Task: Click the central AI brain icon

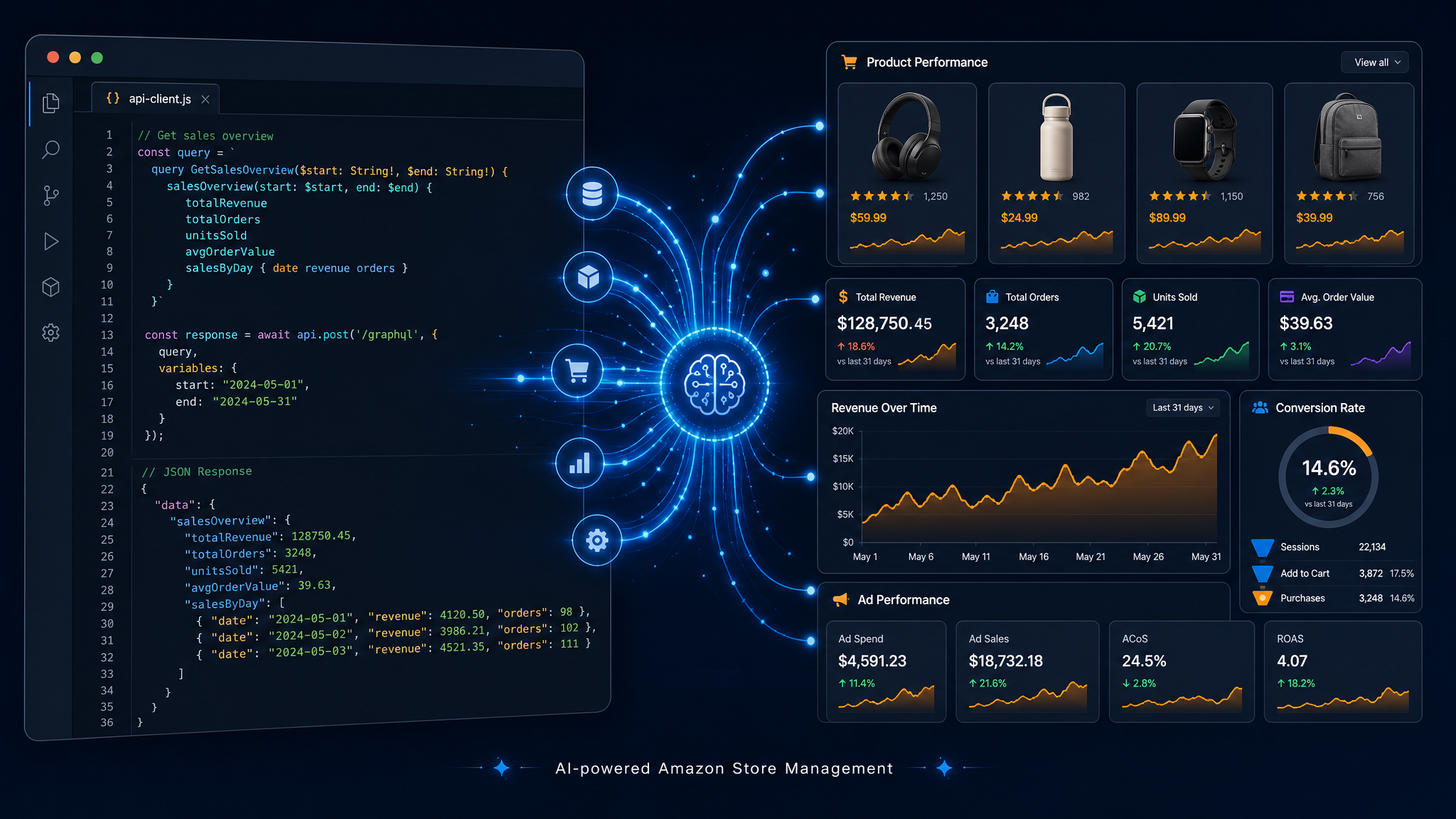Action: (x=714, y=384)
